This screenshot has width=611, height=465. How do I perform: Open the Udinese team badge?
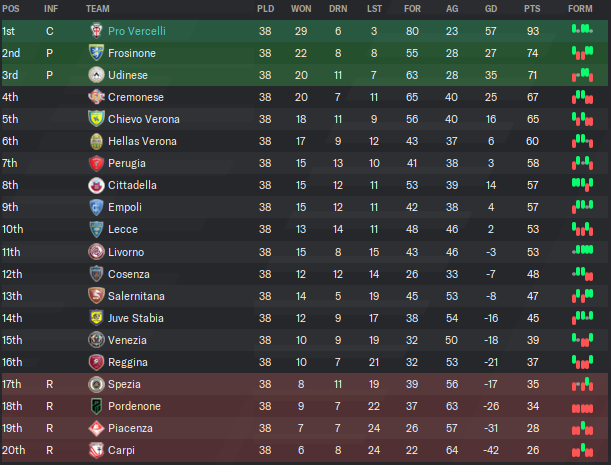(96, 75)
